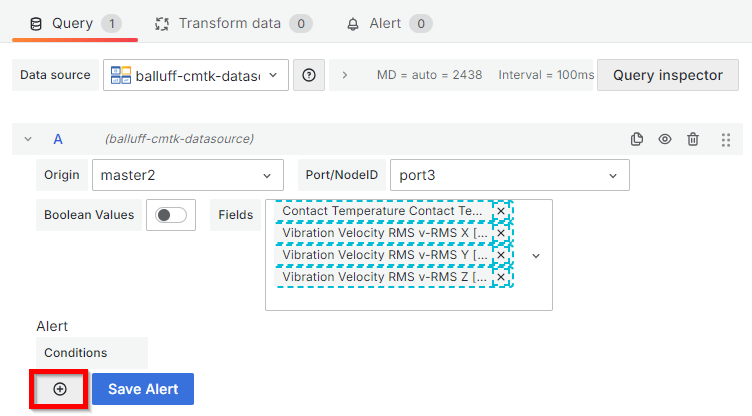Remove Vibration Velocity RMS X field
The image size is (752, 416).
click(x=501, y=233)
